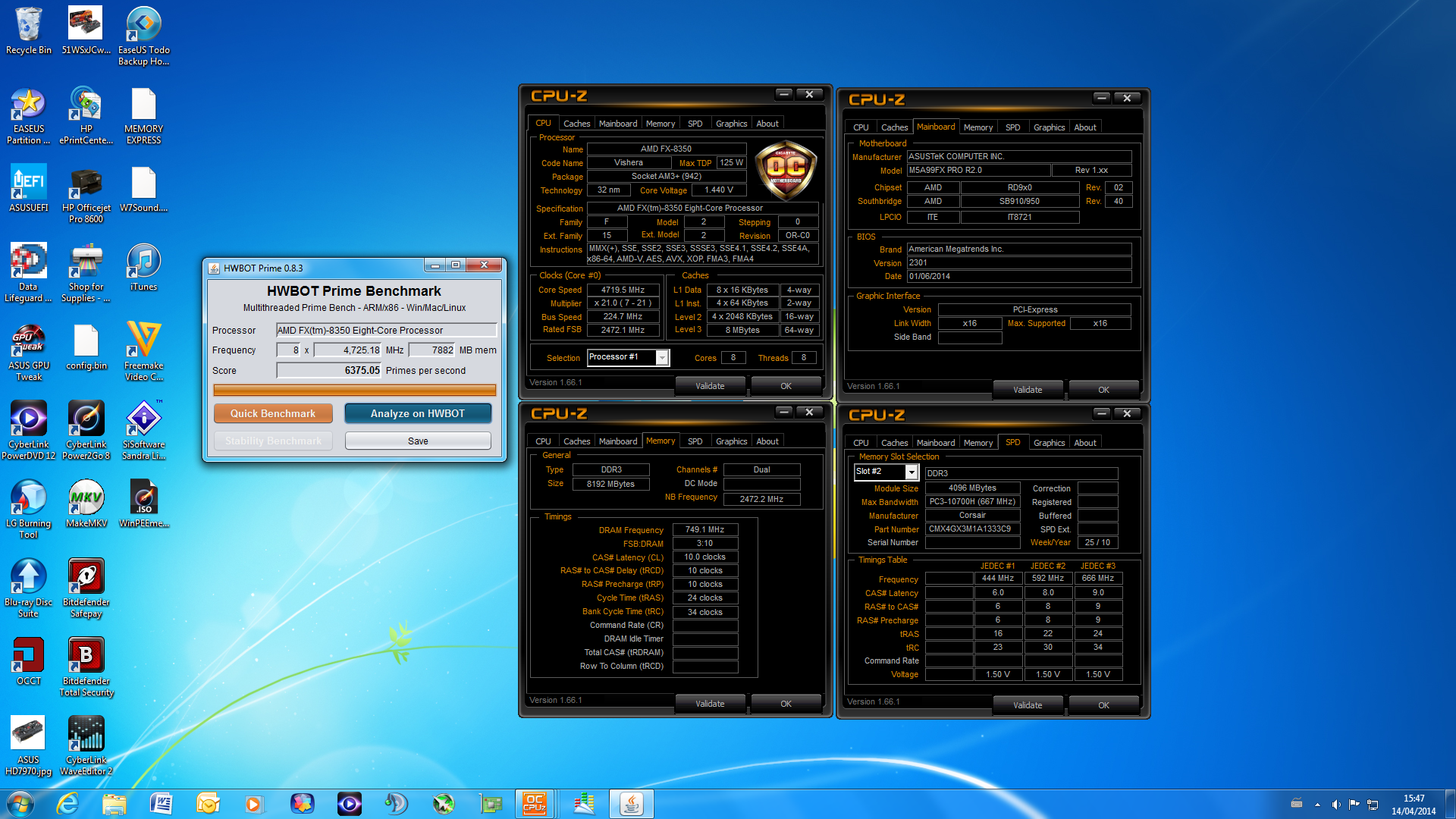Open MakeMKV desktop icon
1456x819 pixels.
(86, 504)
